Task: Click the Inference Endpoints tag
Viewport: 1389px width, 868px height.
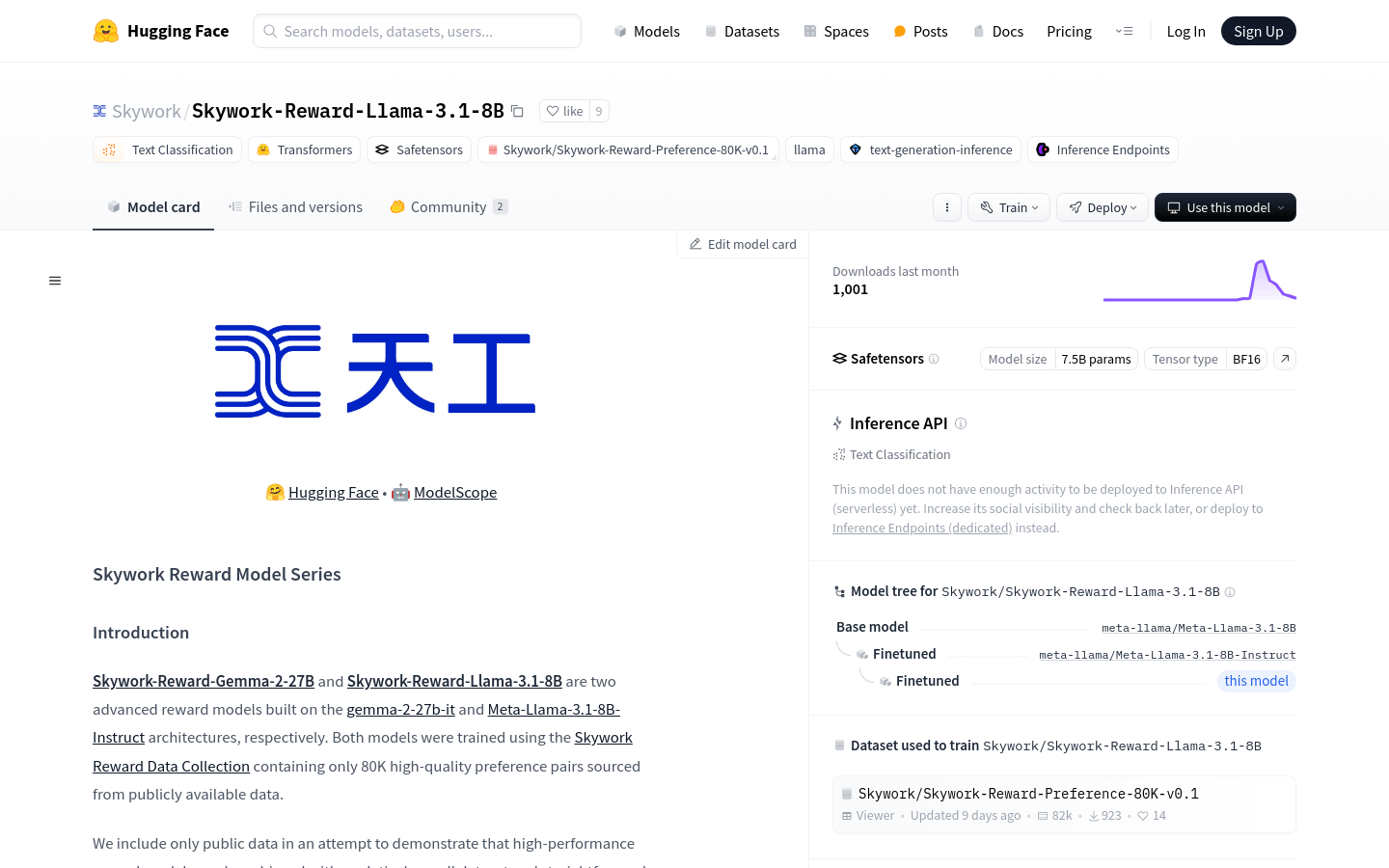Action: [1103, 149]
